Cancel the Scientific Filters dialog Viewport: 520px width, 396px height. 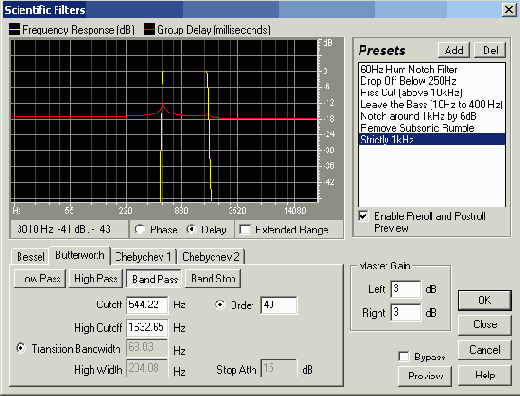point(485,350)
